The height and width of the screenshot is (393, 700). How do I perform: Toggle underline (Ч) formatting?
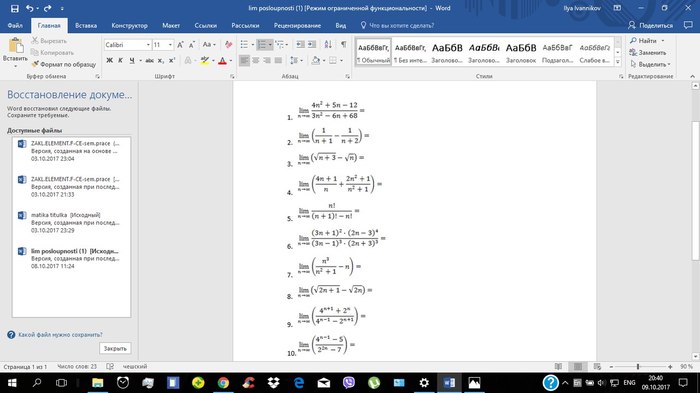click(132, 60)
